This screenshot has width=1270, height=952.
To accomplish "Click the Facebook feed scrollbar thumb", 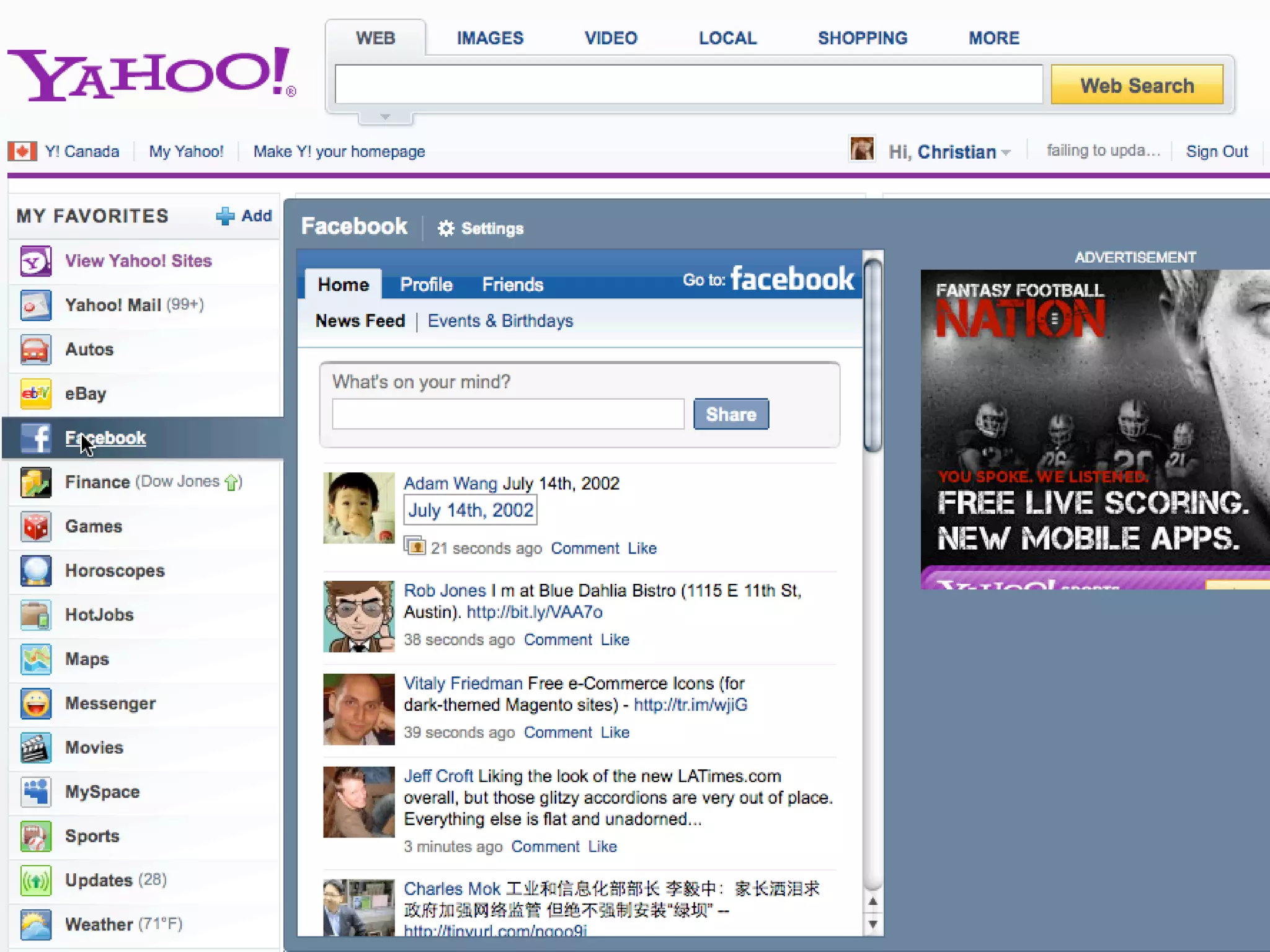I will (873, 356).
